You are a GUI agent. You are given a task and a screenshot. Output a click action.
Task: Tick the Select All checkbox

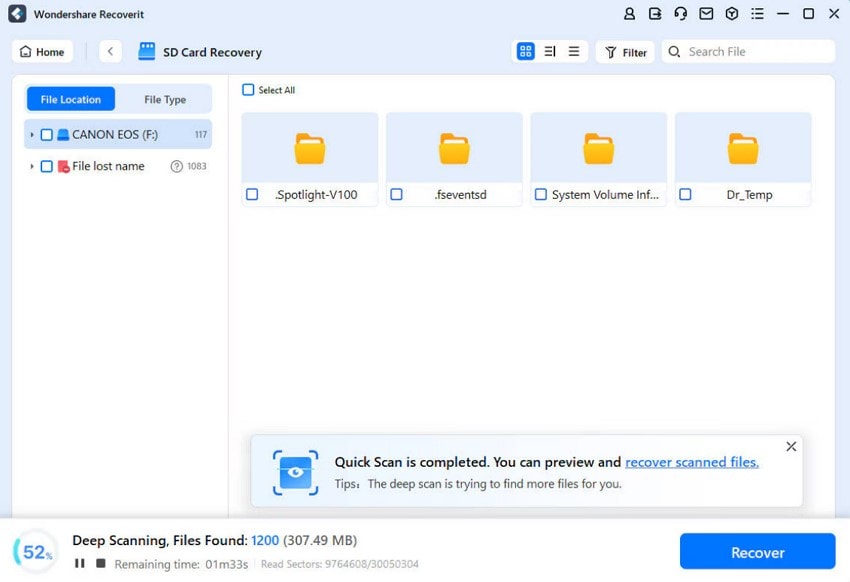(x=248, y=90)
